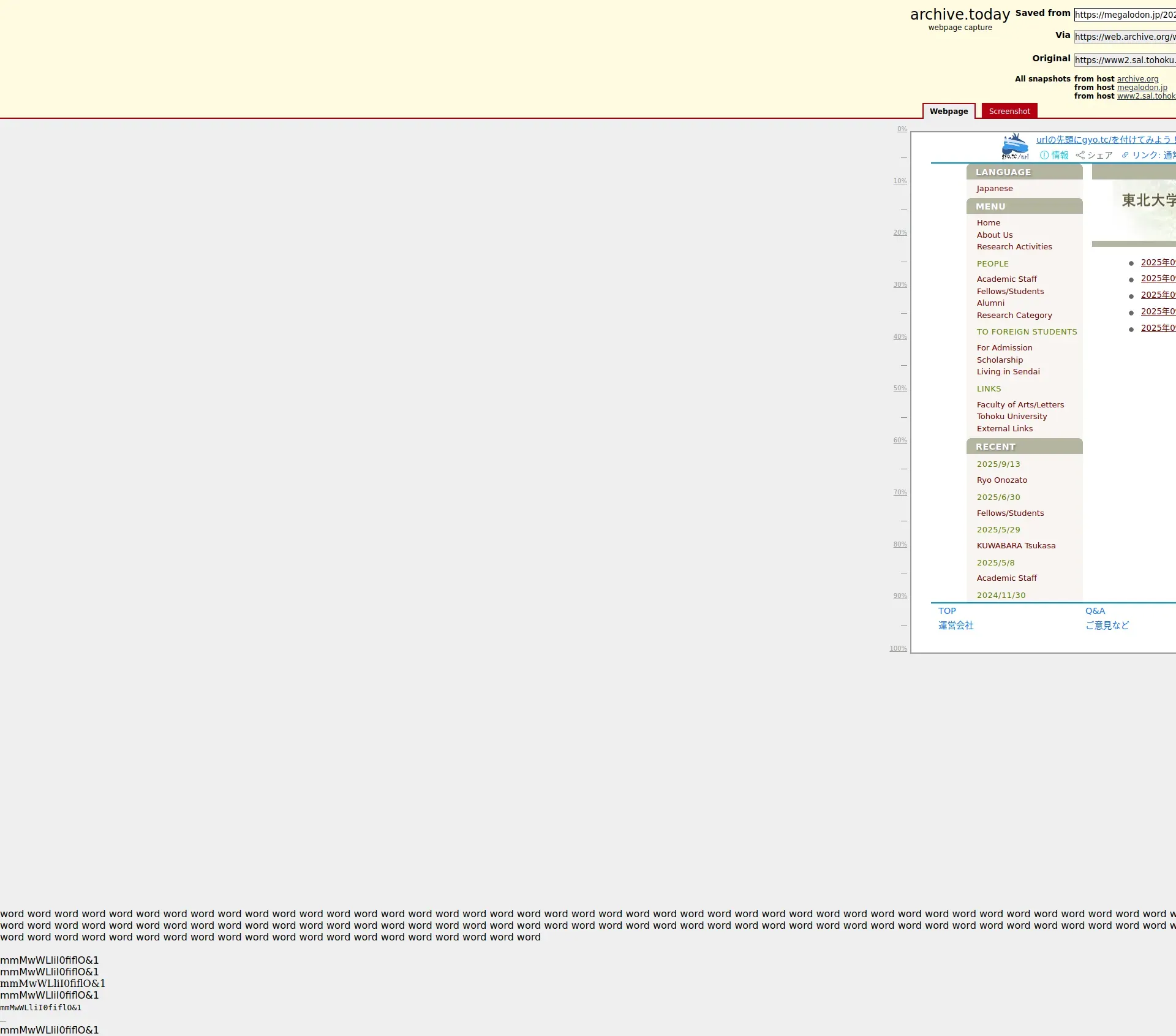Click the 情報 info icon

[x=1044, y=156]
